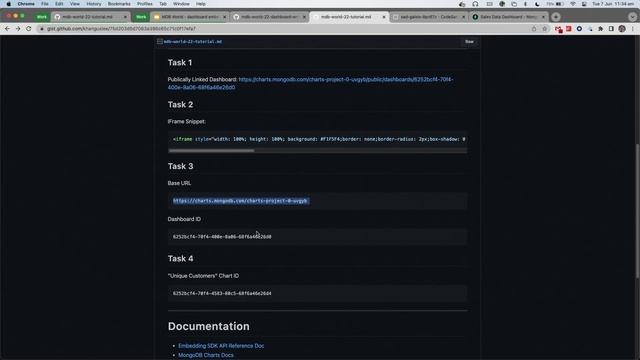Open the File menu
The height and width of the screenshot is (360, 640).
pos(45,4)
